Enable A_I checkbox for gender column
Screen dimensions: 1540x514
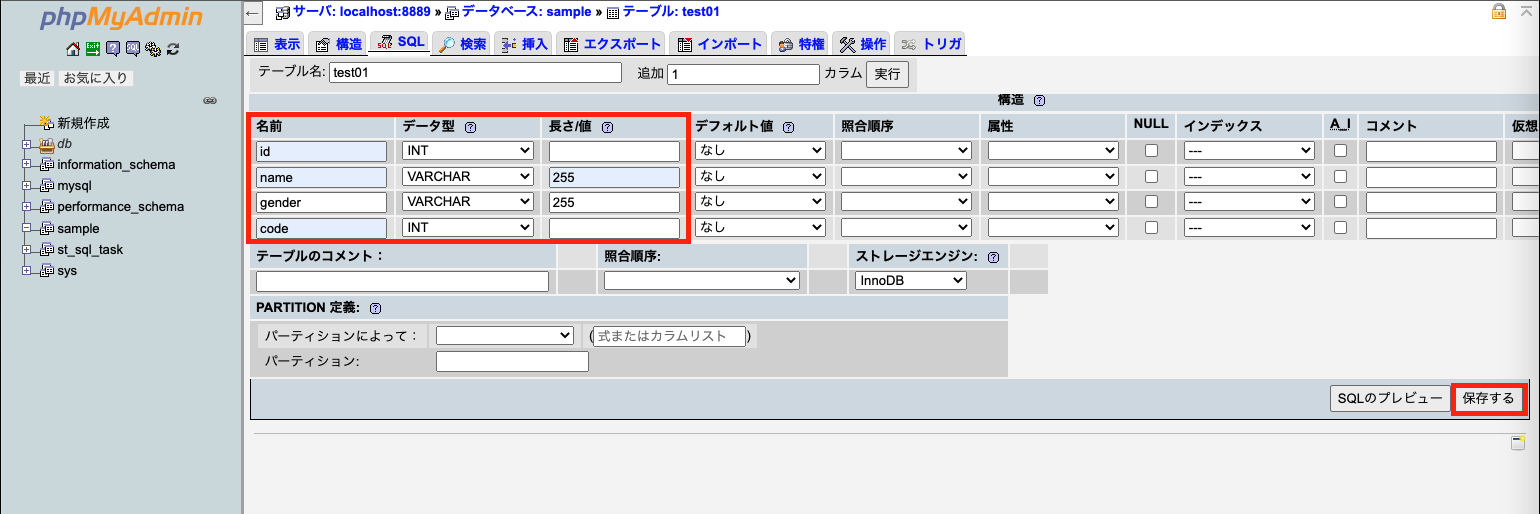pos(1340,202)
